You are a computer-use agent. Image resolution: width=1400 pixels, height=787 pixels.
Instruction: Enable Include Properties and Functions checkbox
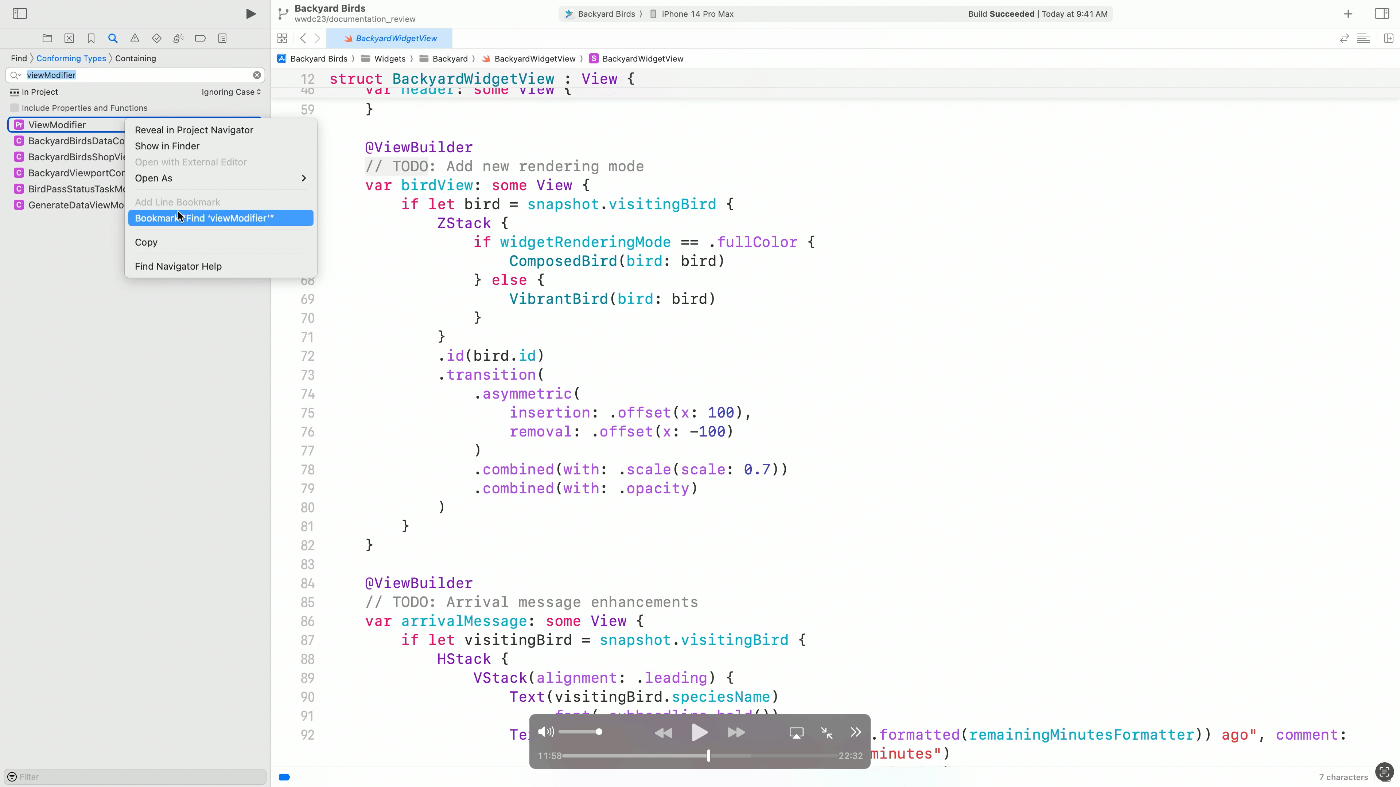[x=15, y=108]
